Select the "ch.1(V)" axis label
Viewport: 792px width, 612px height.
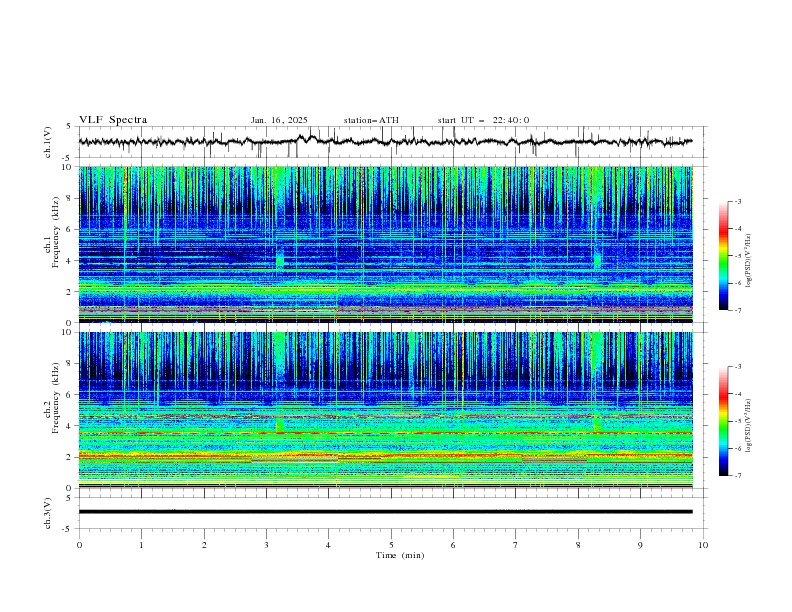point(48,142)
